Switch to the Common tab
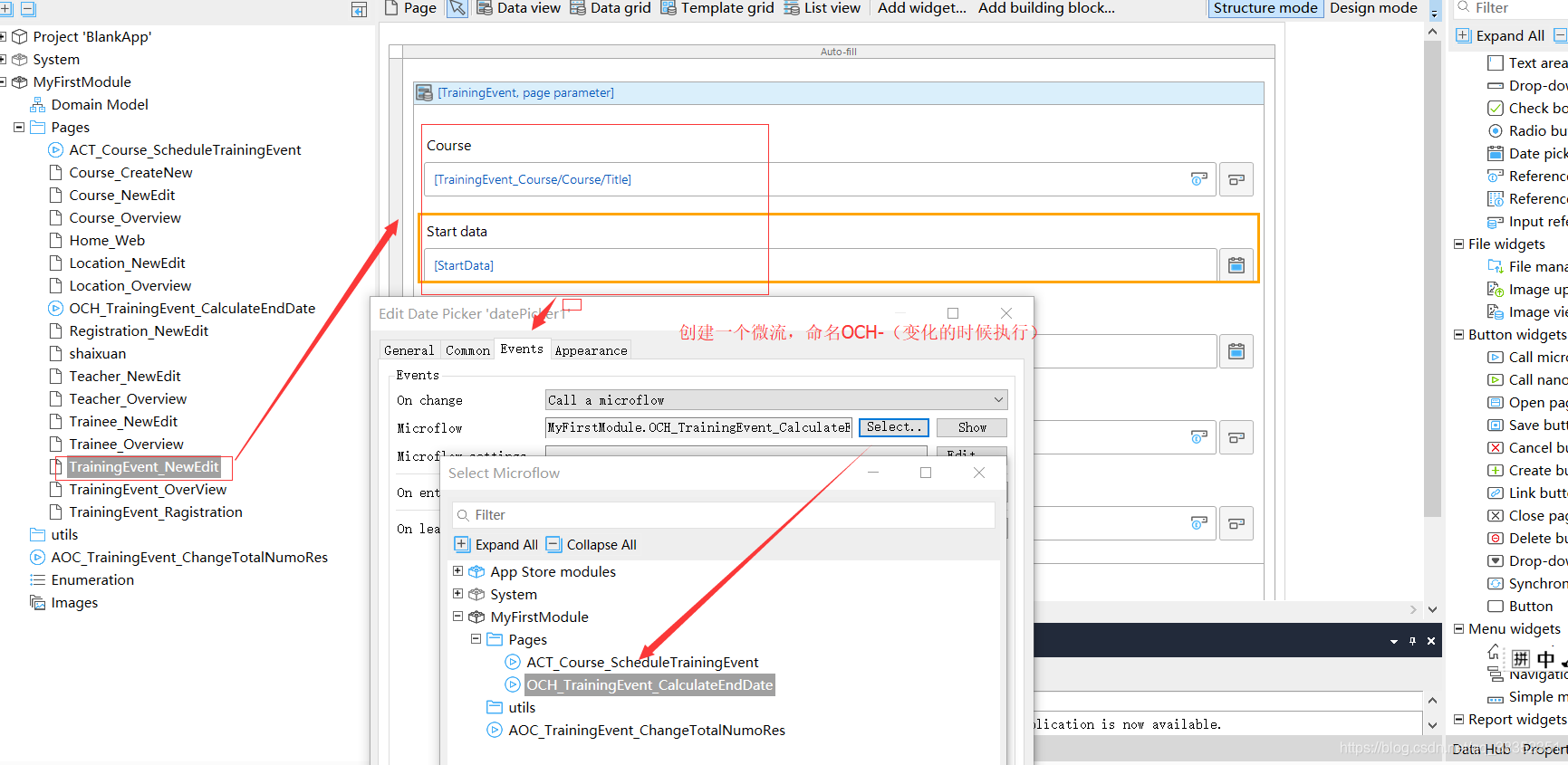The width and height of the screenshot is (1568, 765). (x=467, y=350)
